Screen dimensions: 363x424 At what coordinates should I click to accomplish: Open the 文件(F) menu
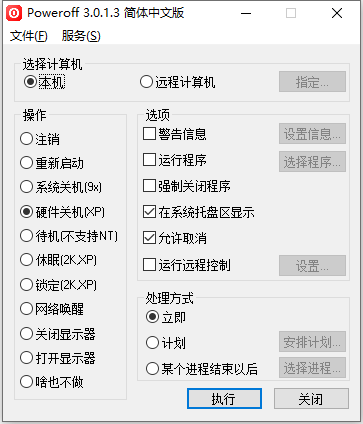point(29,36)
